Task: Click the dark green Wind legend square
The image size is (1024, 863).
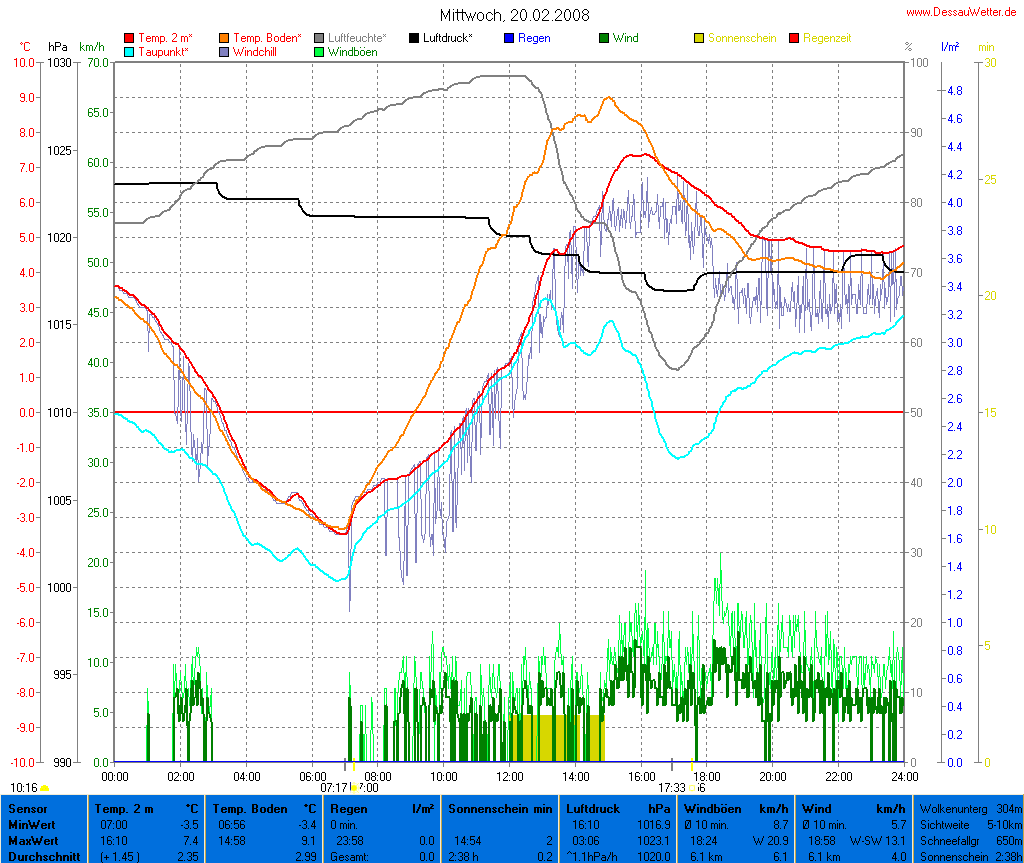Action: coord(604,38)
